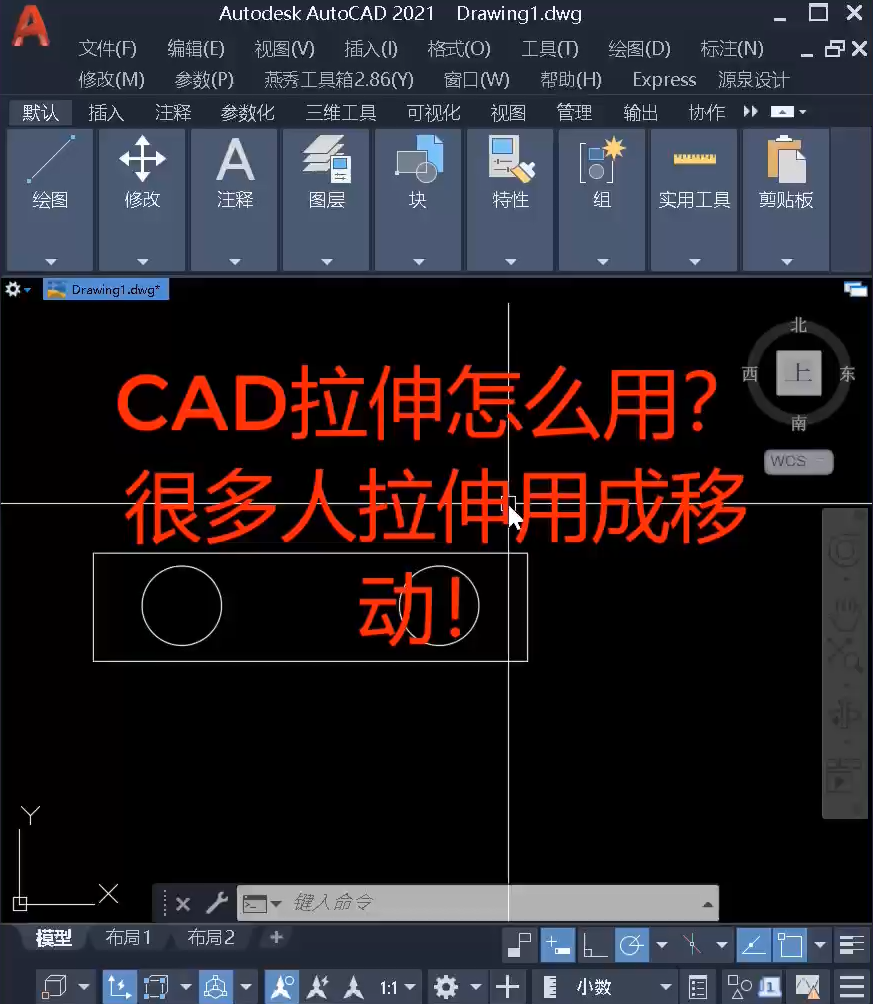
Task: Switch to the 三维工具 ribbon tab
Action: pyautogui.click(x=341, y=113)
